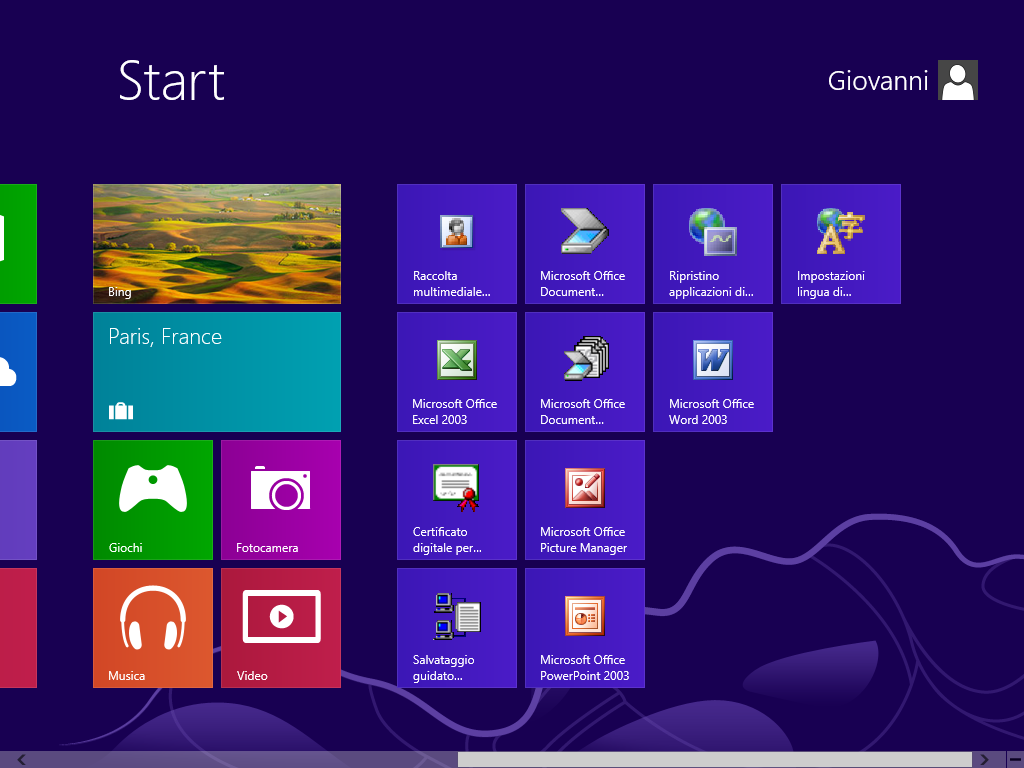Open Certificato digitale per... tile
The width and height of the screenshot is (1024, 768).
(457, 500)
